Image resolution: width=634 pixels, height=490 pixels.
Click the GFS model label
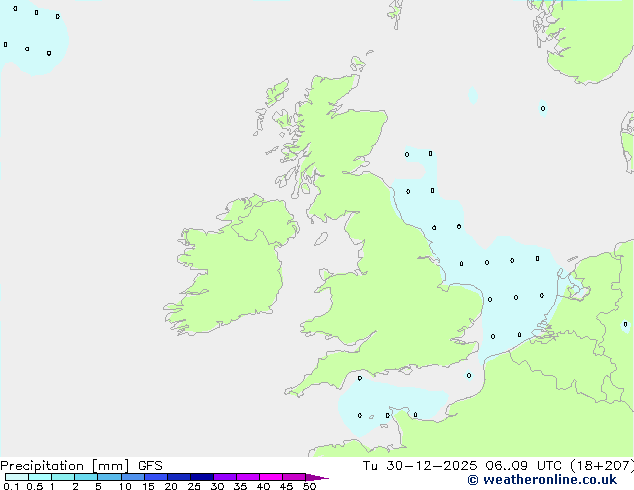click(150, 466)
